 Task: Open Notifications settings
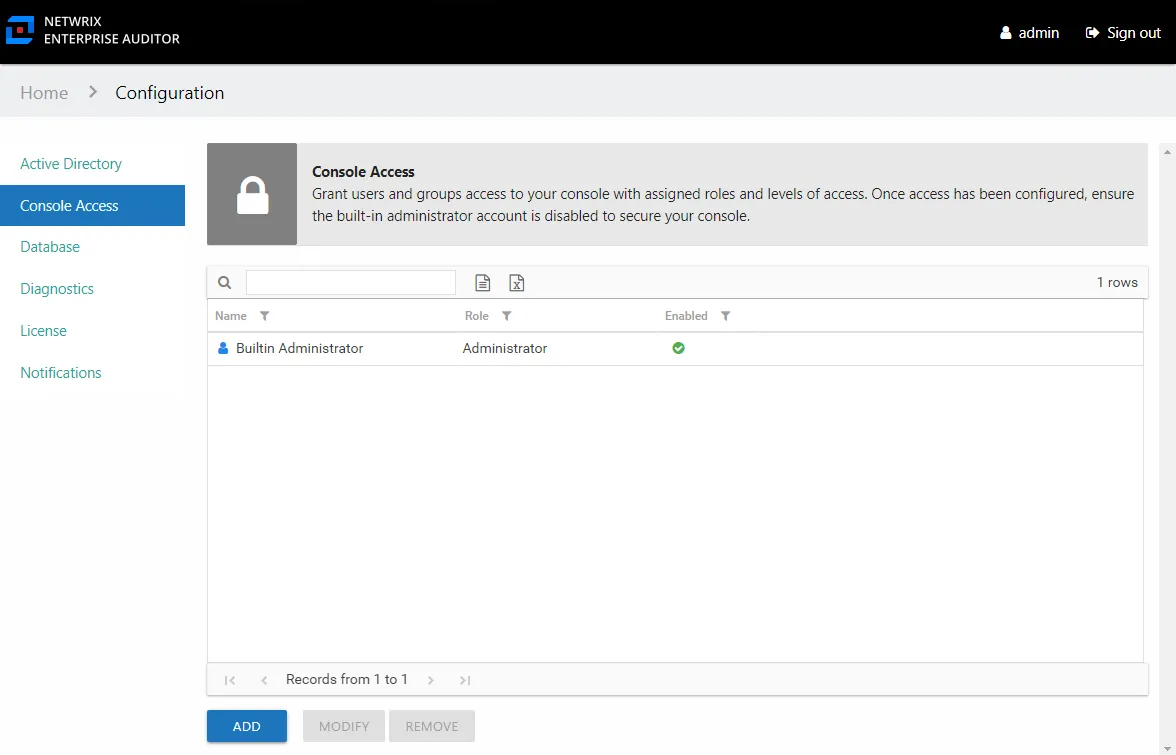[x=61, y=373]
